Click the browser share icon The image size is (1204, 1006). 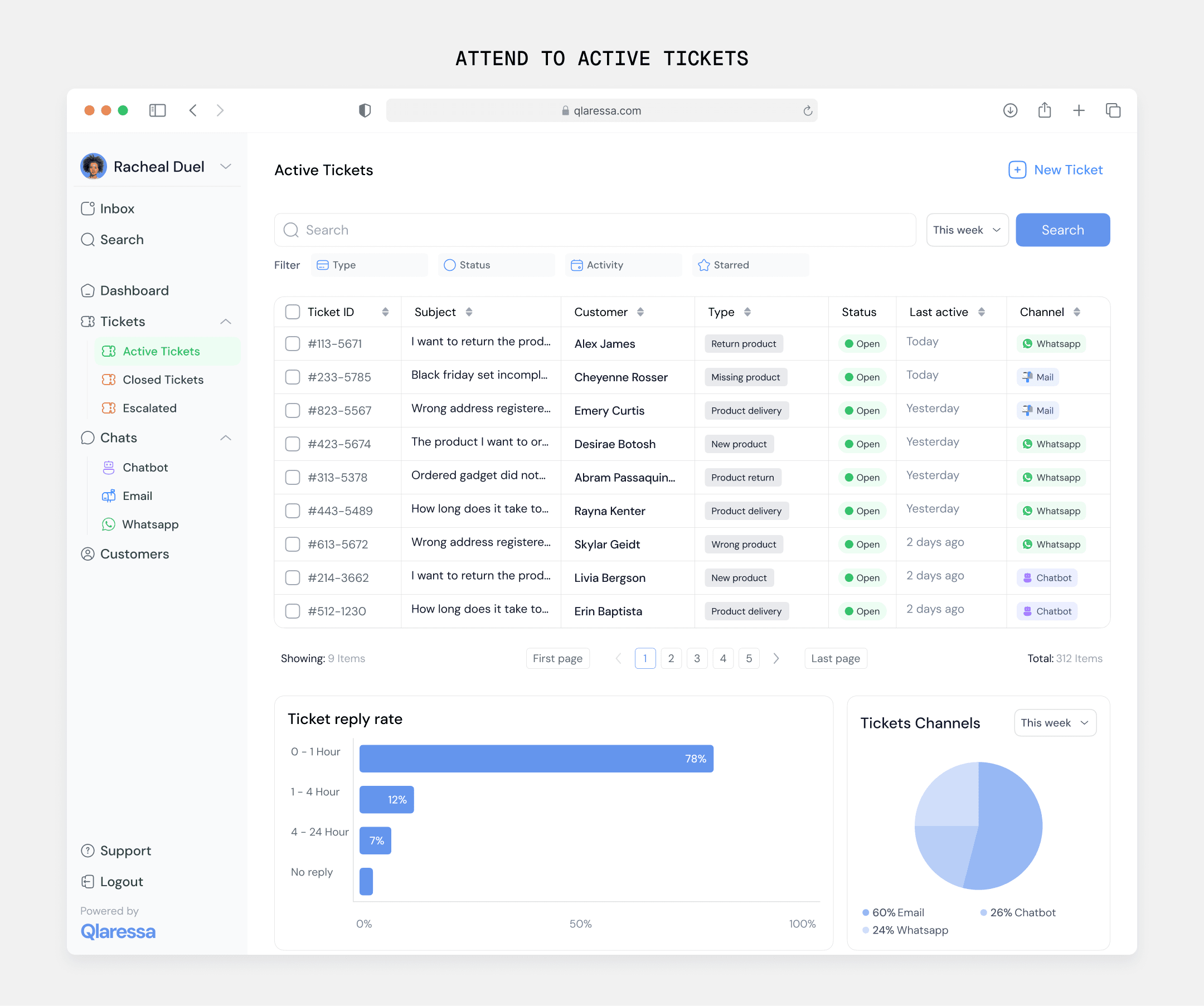[x=1045, y=110]
